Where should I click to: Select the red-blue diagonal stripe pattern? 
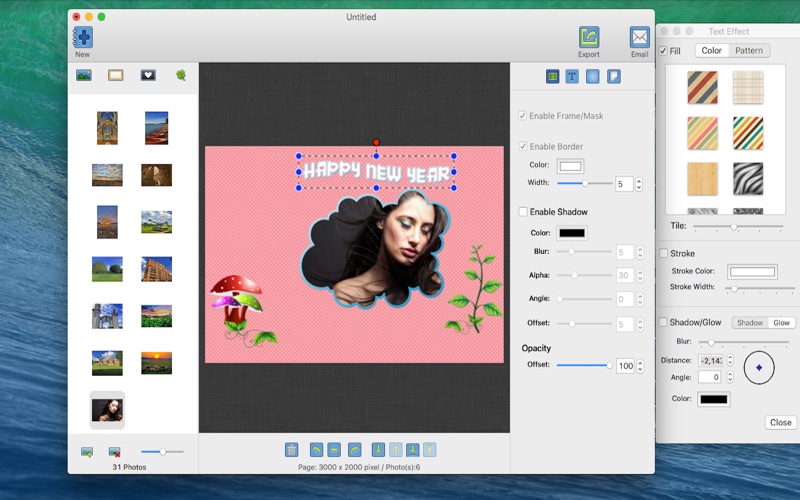pos(702,88)
